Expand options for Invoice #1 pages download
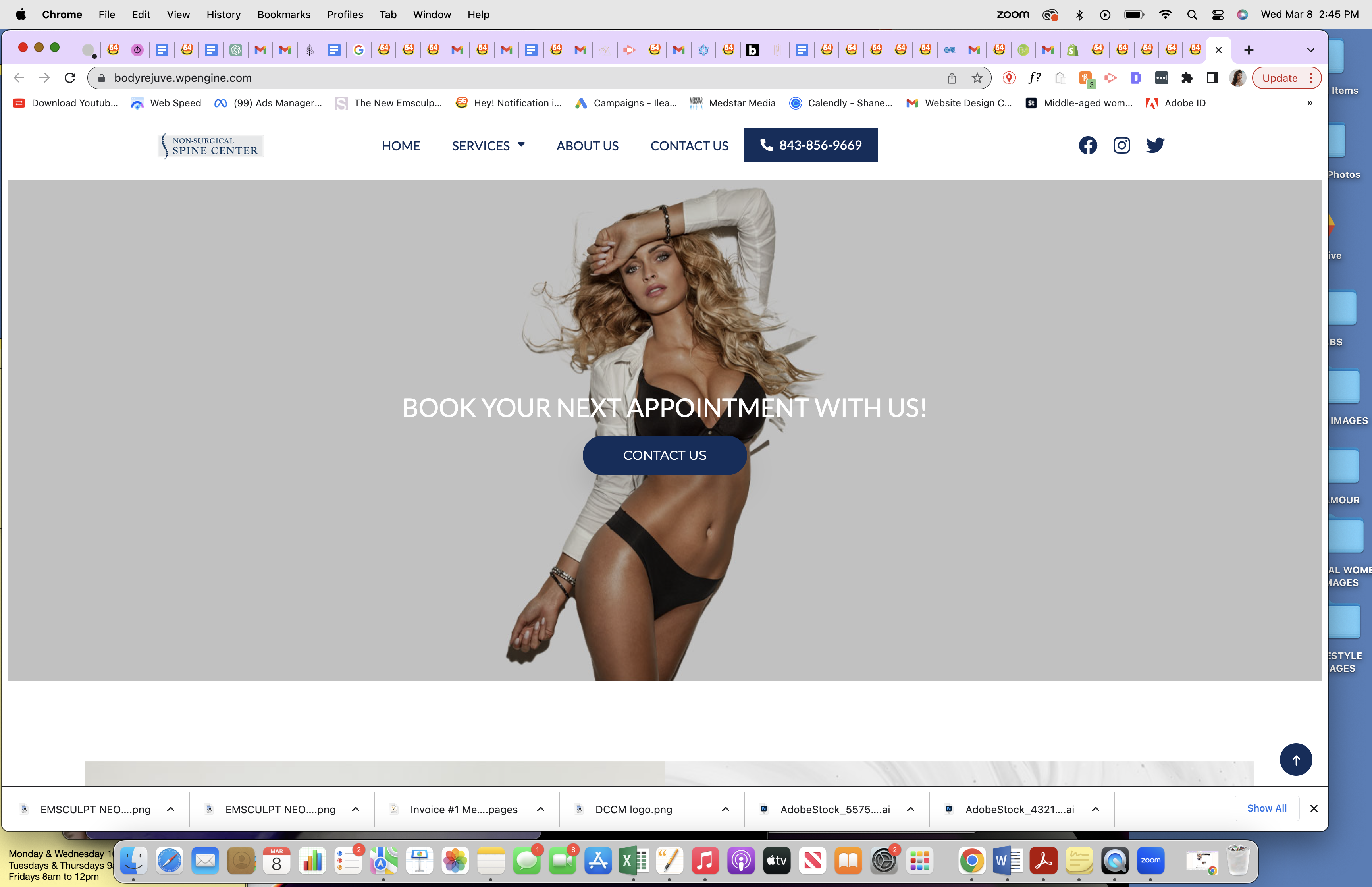The width and height of the screenshot is (1372, 887). pos(541,809)
